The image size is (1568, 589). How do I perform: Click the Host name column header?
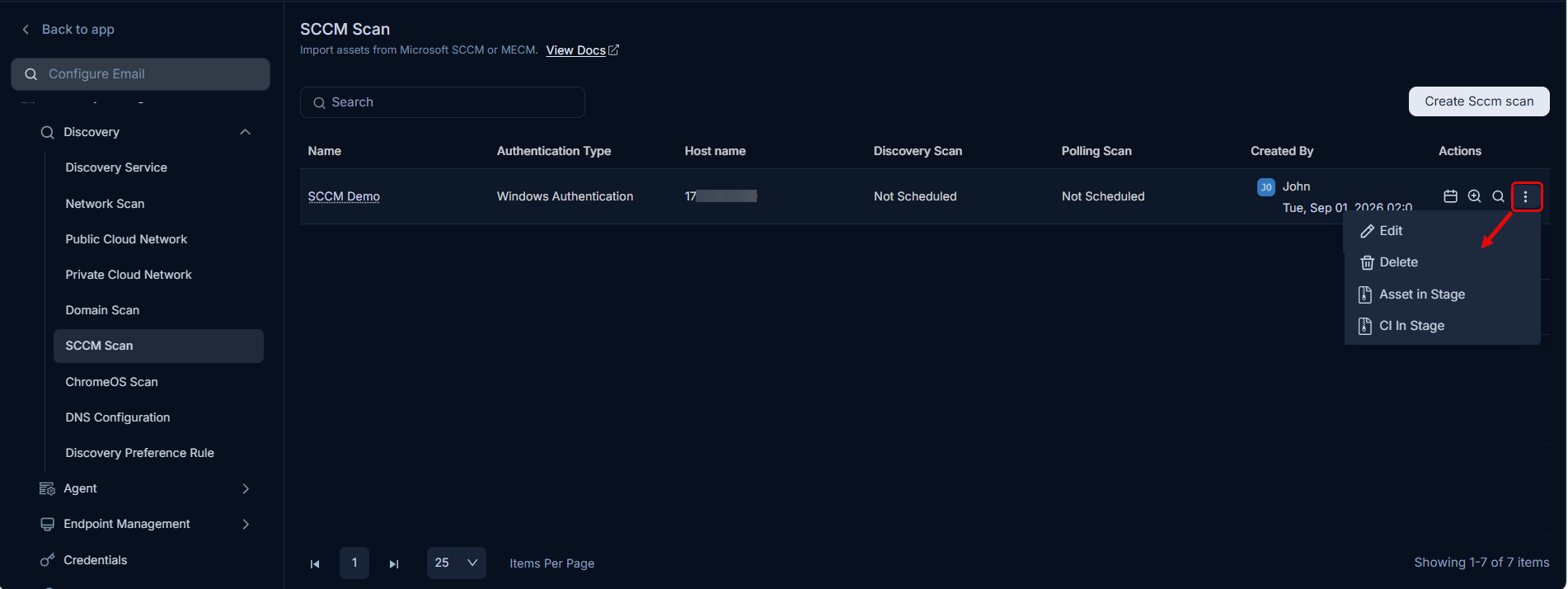pyautogui.click(x=715, y=151)
